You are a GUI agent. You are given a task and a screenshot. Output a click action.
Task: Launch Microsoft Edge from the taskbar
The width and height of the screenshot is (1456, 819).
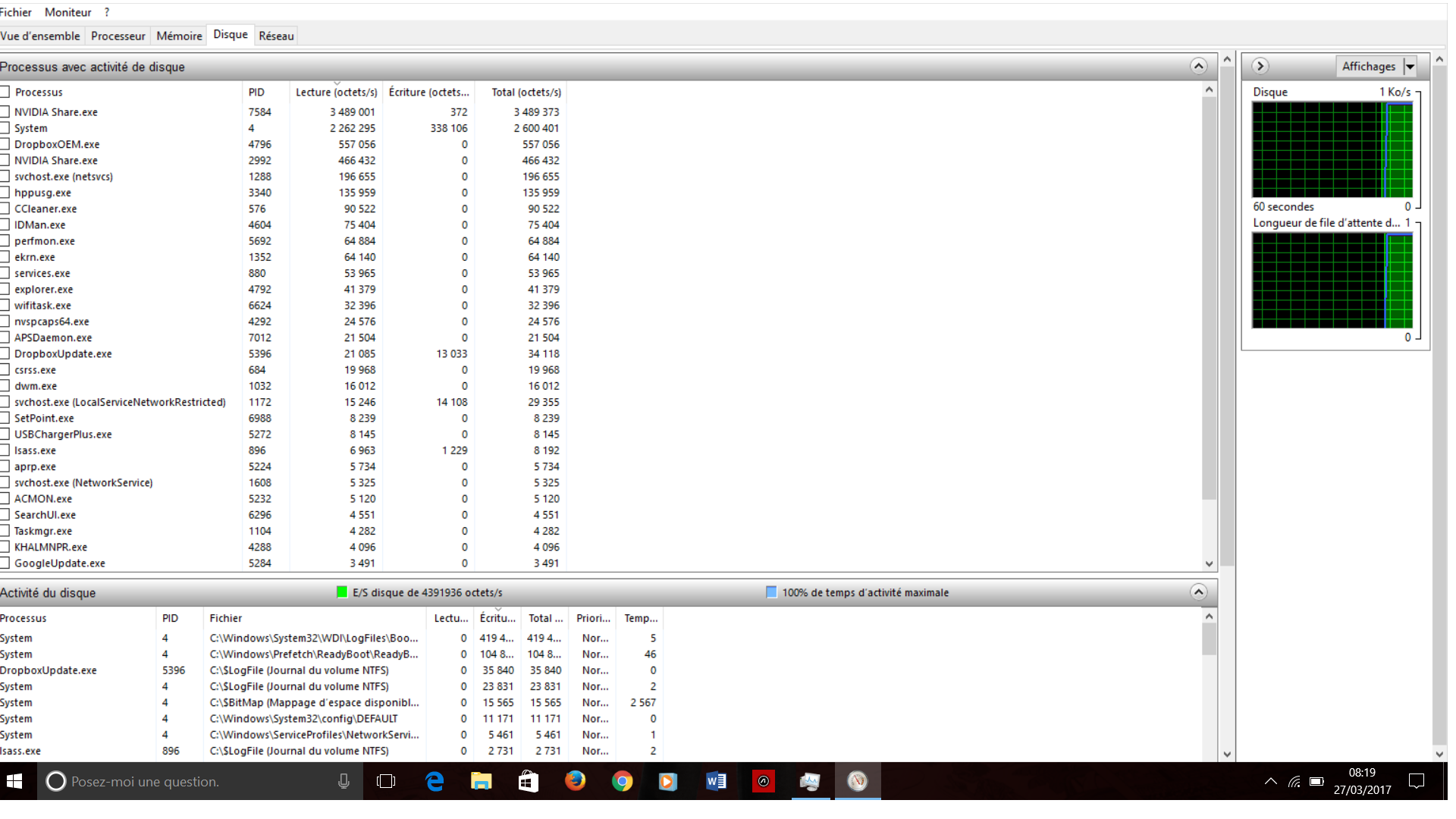[435, 781]
